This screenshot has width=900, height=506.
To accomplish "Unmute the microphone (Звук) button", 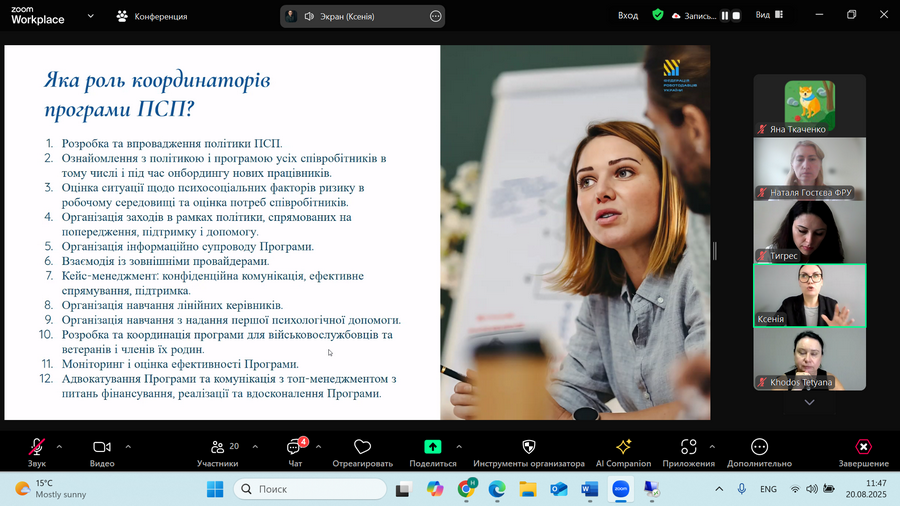I will (x=37, y=448).
